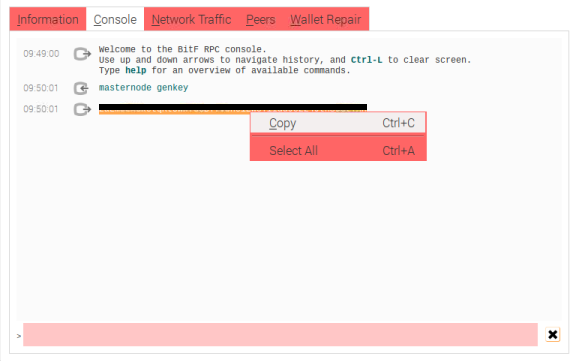Open the Wallet Repair tab
Image resolution: width=577 pixels, height=361 pixels.
(326, 19)
